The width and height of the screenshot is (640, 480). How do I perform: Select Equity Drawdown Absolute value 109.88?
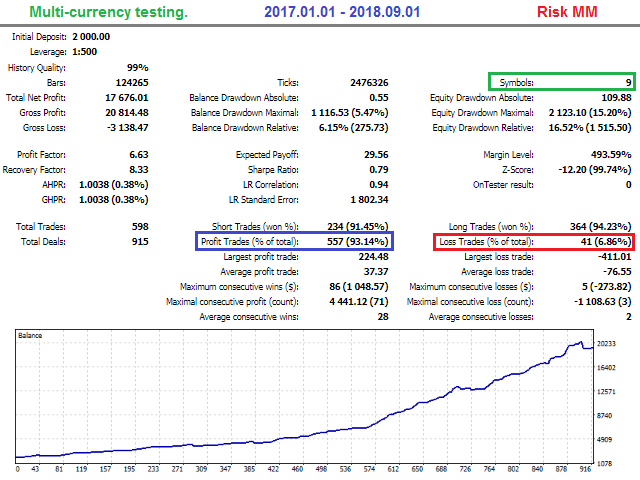click(616, 98)
